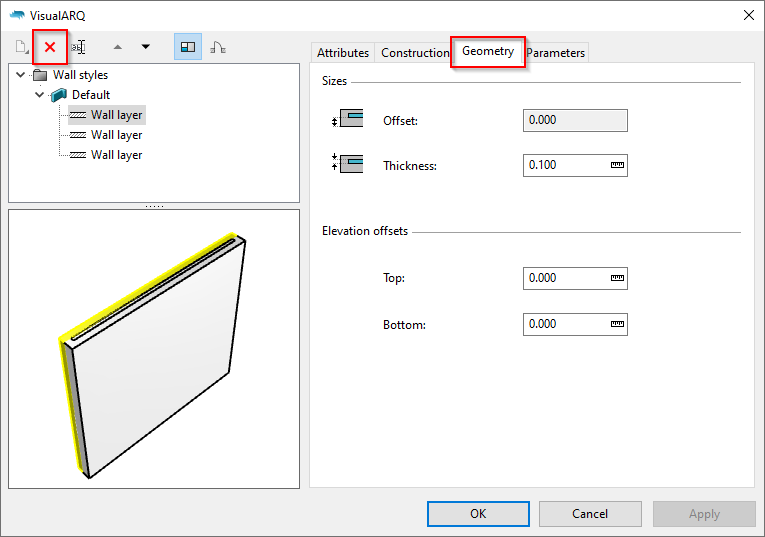
Task: Click the Thickness: label
Action: [410, 166]
